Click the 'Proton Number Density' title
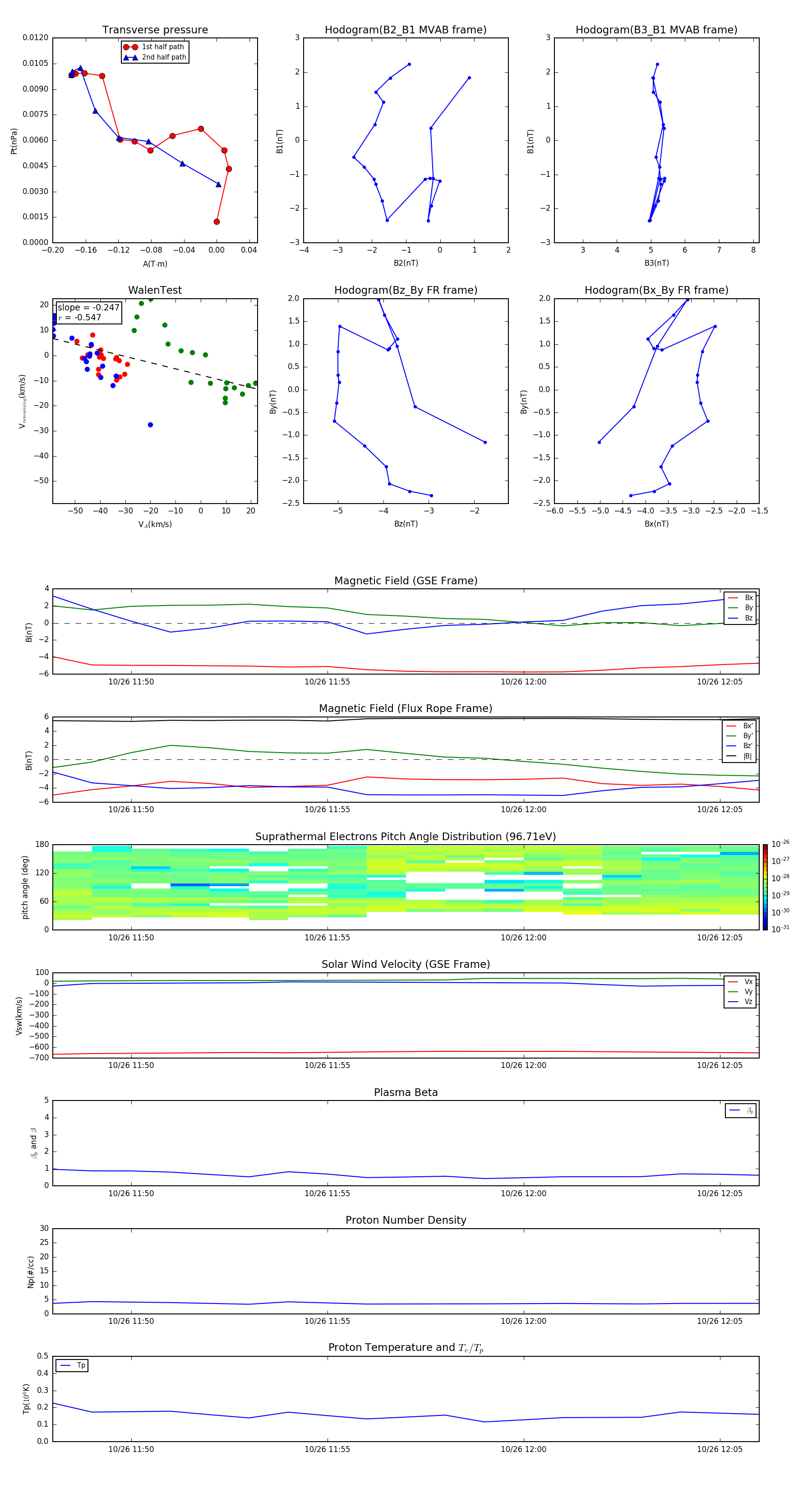The width and height of the screenshot is (812, 1489). point(406,1220)
